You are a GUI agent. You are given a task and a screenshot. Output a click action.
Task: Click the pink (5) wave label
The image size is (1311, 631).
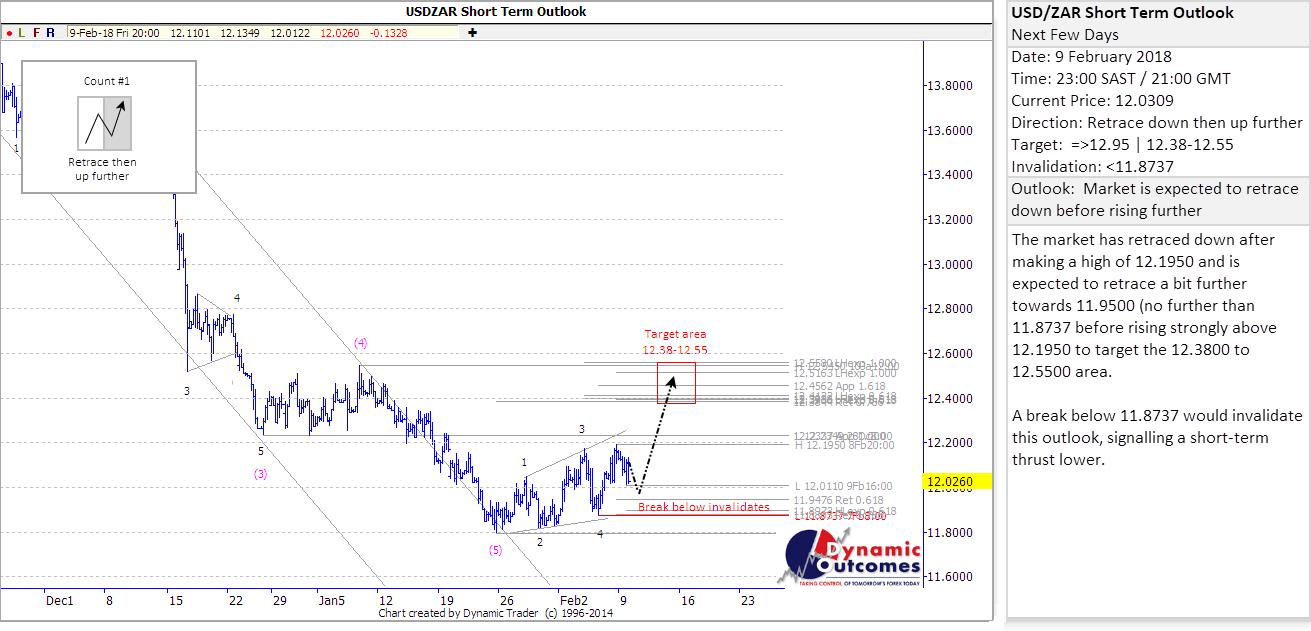point(496,549)
